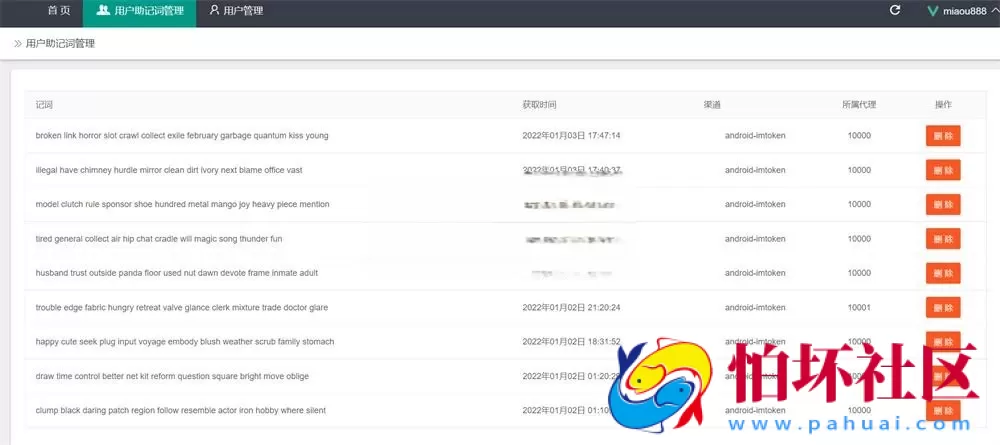Viewport: 1000px width, 445px height.
Task: Click the refresh icon in the top bar
Action: tap(895, 11)
